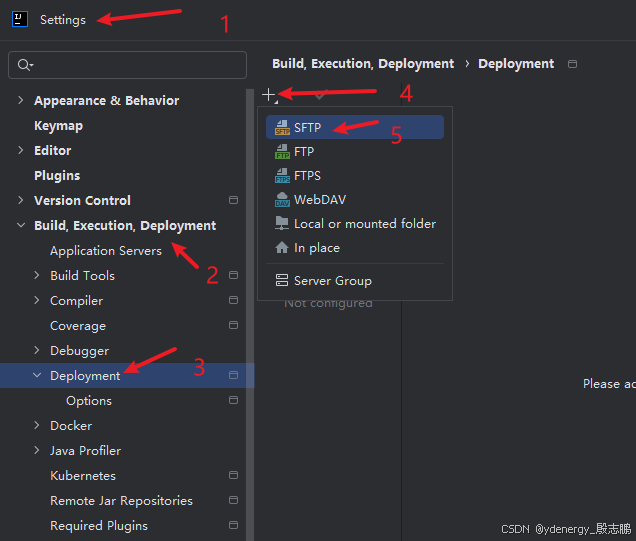Click the FTPS server type icon
The image size is (636, 541).
281,176
